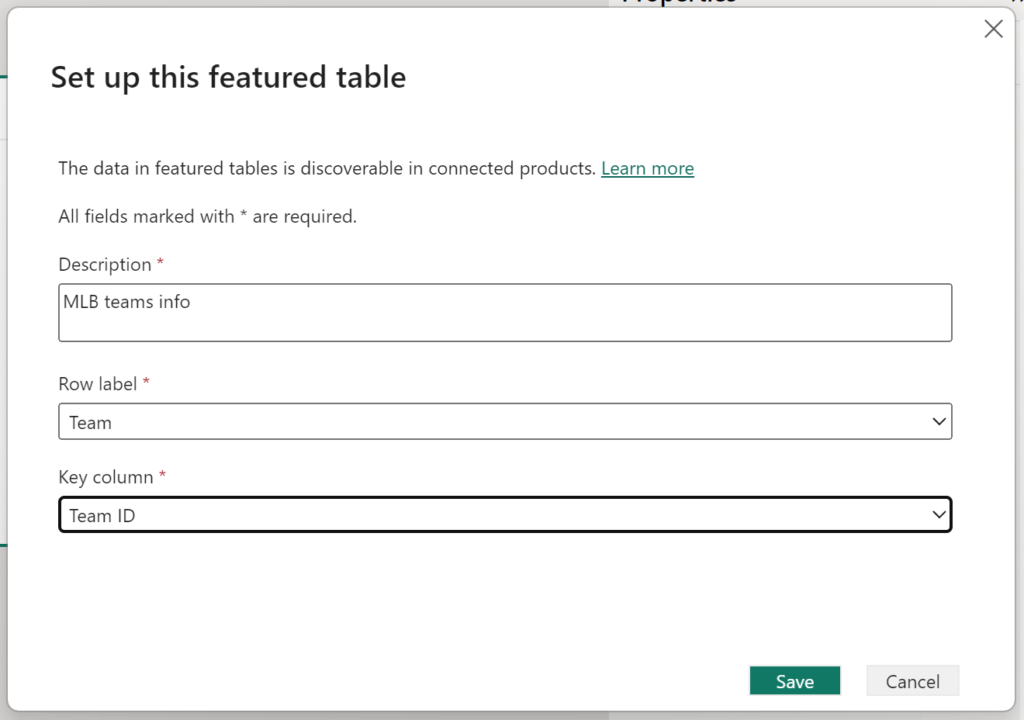
Task: Cancel the featured table setup
Action: click(912, 681)
